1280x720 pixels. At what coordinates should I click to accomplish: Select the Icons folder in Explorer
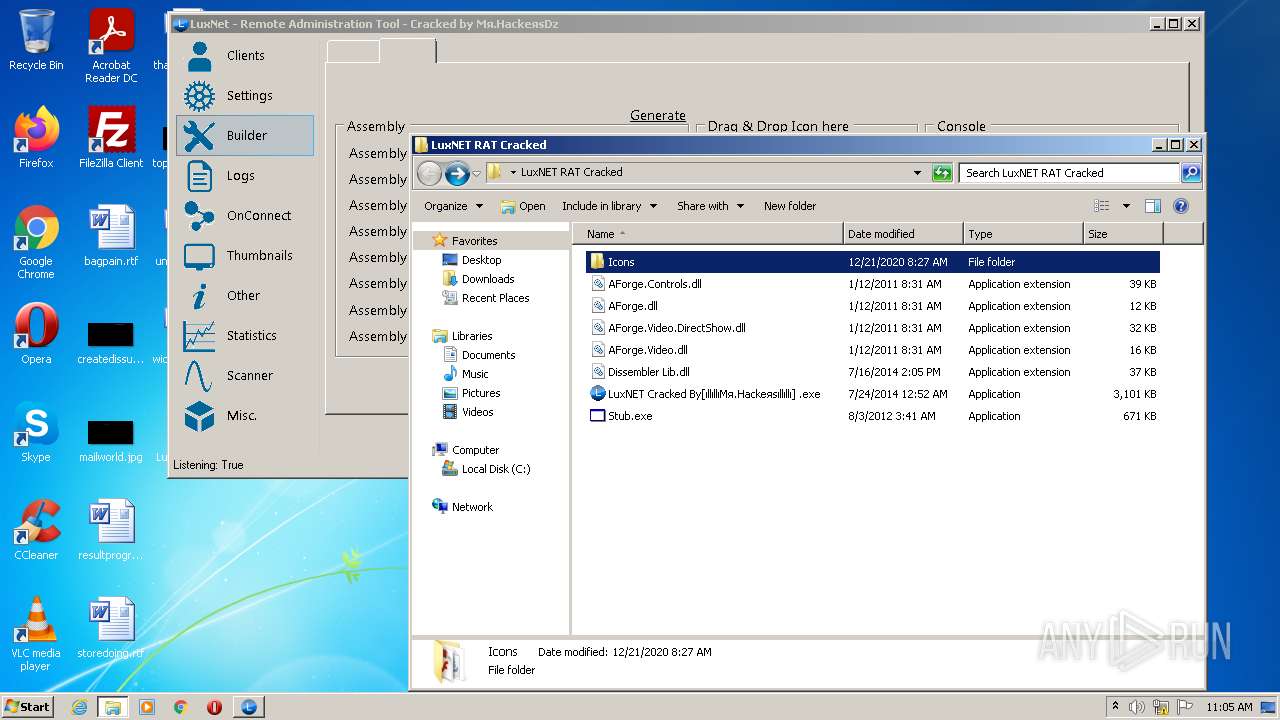pyautogui.click(x=872, y=262)
